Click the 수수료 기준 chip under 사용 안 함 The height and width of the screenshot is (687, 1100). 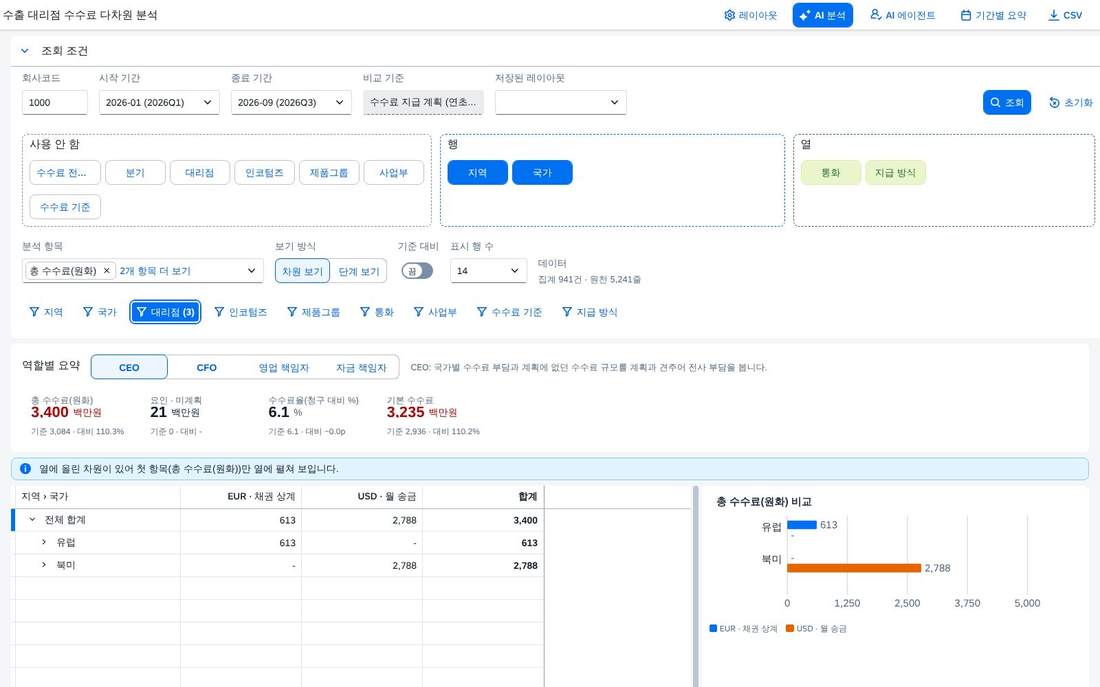[65, 207]
